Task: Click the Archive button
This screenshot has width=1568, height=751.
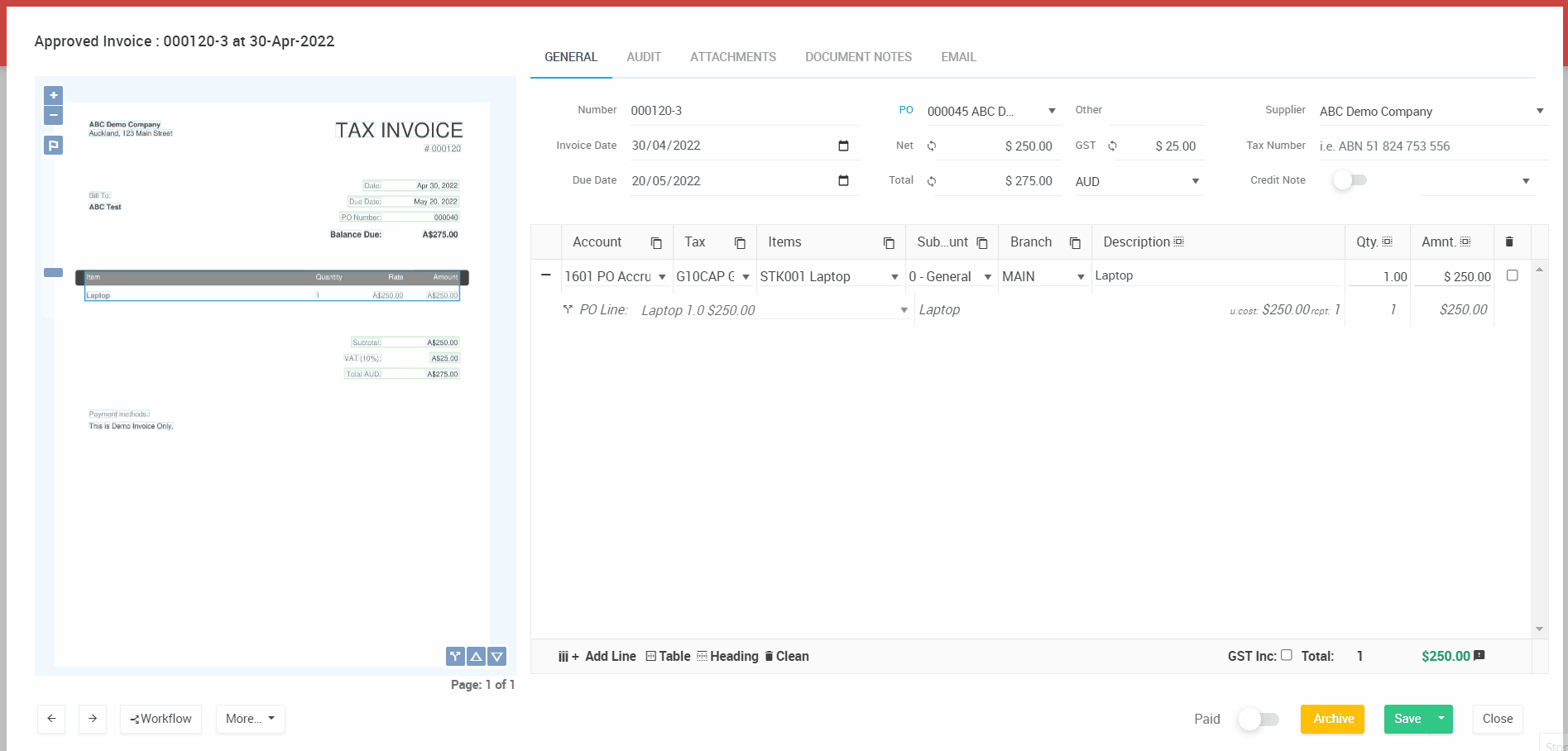Action: (x=1332, y=719)
